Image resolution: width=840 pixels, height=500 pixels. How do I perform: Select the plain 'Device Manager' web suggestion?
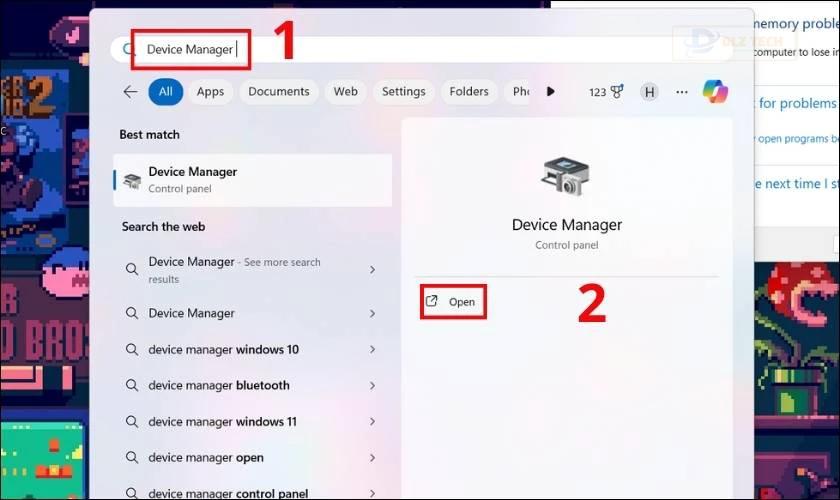pos(252,313)
